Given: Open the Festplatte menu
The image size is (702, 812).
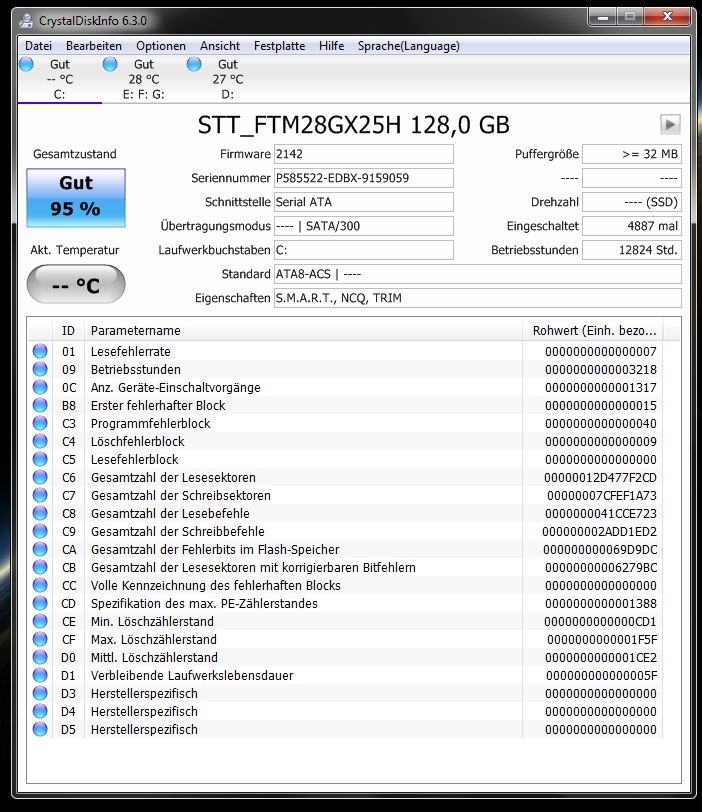Looking at the screenshot, I should pyautogui.click(x=280, y=46).
